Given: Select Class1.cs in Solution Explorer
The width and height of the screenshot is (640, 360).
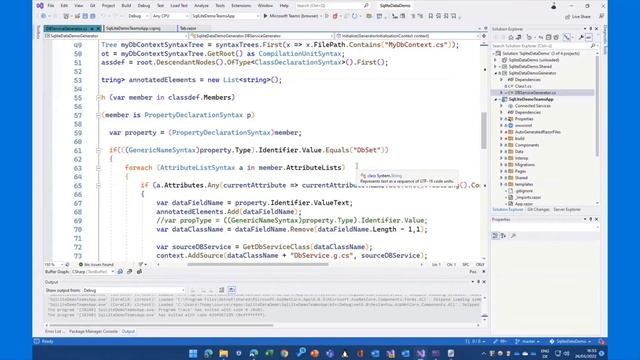Looking at the screenshot, I should [523, 86].
